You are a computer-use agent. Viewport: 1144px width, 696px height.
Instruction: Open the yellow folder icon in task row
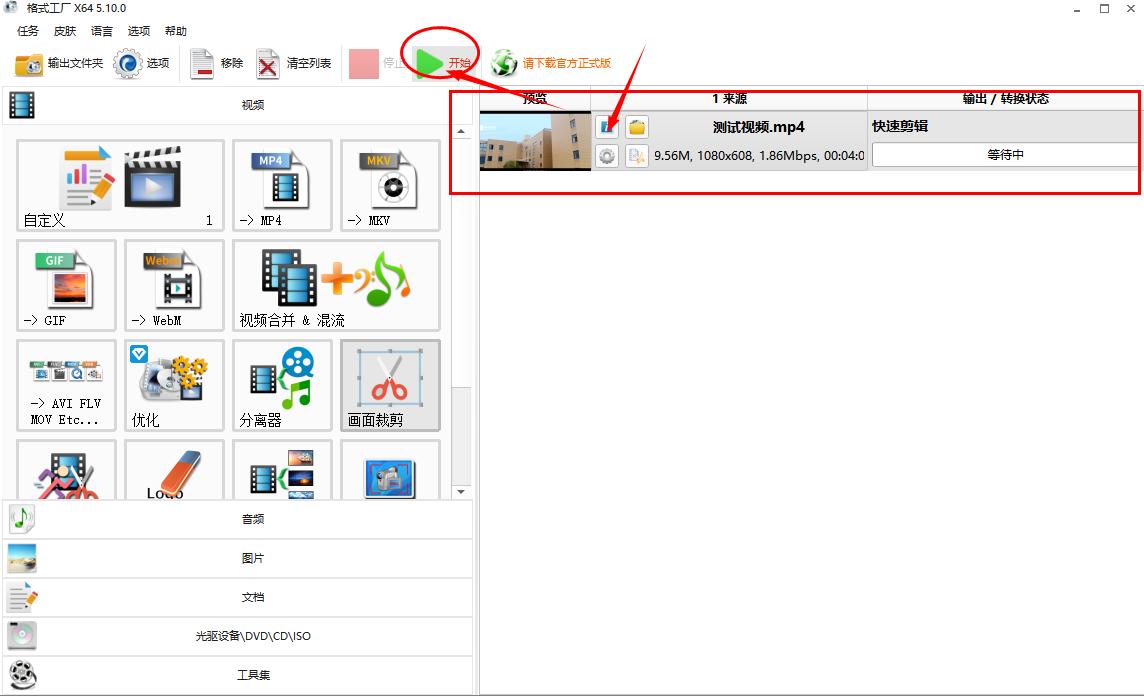coord(637,127)
